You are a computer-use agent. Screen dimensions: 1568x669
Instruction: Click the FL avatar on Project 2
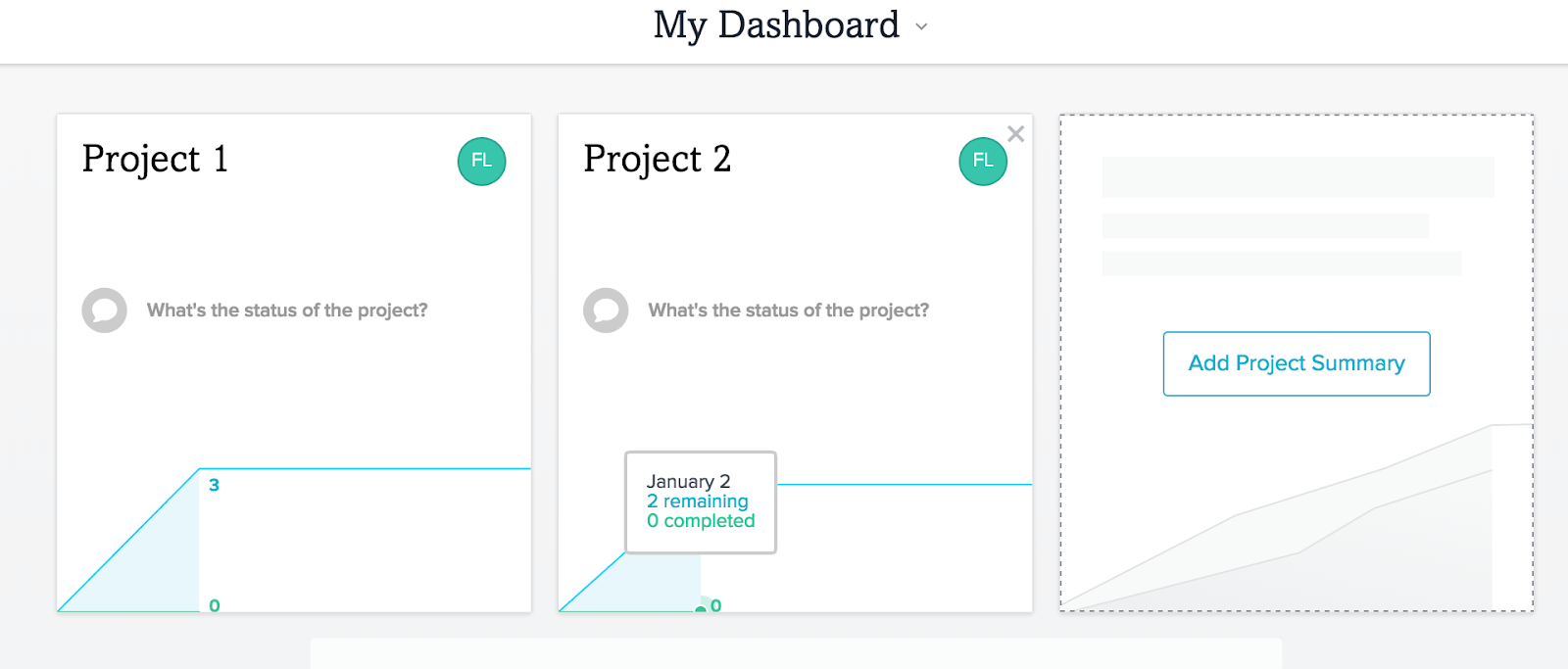(x=982, y=162)
